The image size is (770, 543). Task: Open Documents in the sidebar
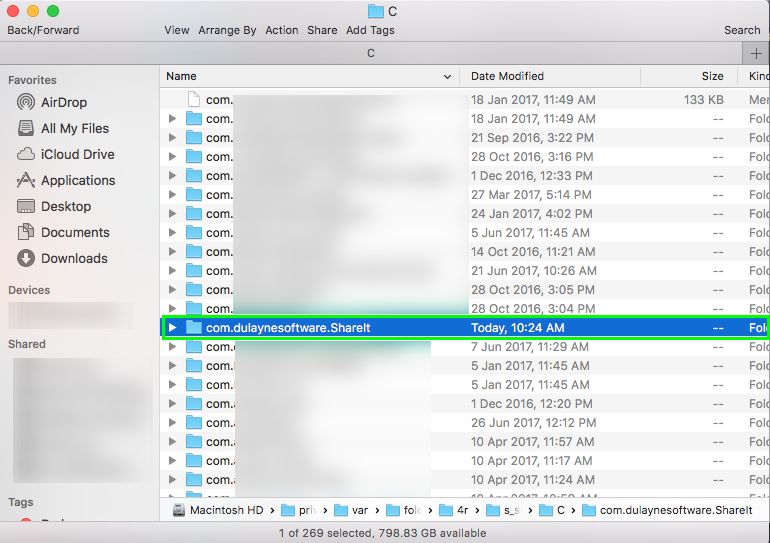point(74,232)
